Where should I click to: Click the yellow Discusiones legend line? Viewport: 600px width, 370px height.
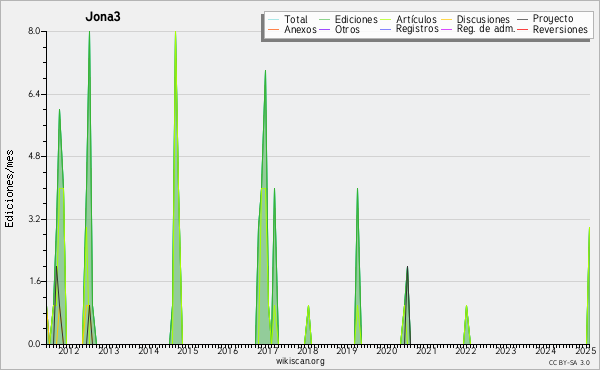[x=446, y=19]
